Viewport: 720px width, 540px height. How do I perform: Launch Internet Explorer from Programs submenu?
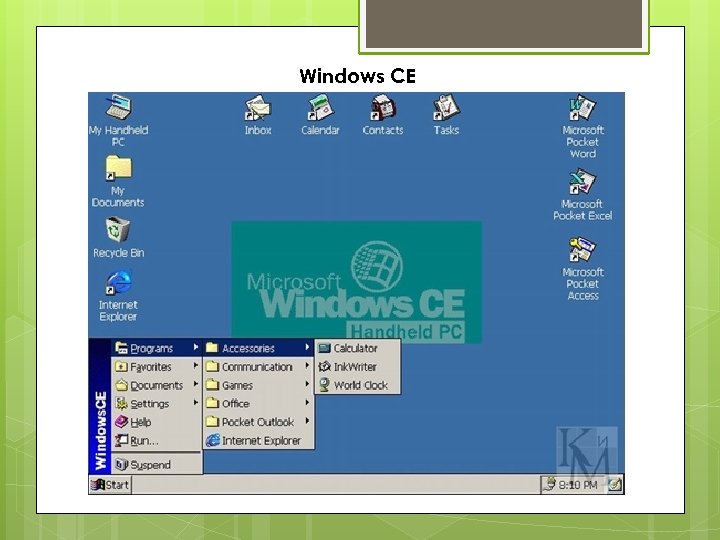click(x=259, y=440)
